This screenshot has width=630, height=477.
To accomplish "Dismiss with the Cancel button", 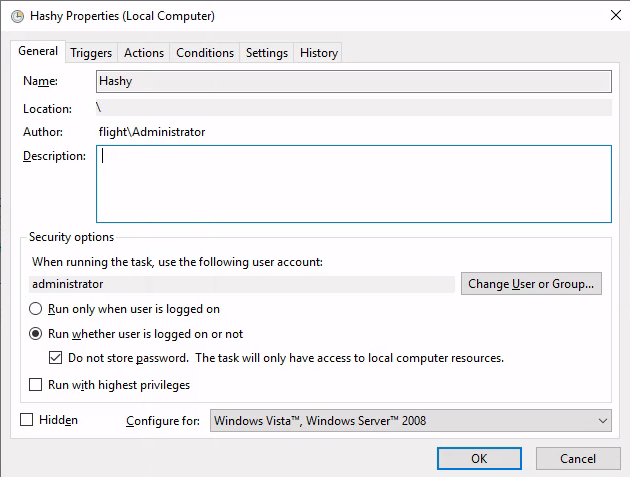I will 578,459.
